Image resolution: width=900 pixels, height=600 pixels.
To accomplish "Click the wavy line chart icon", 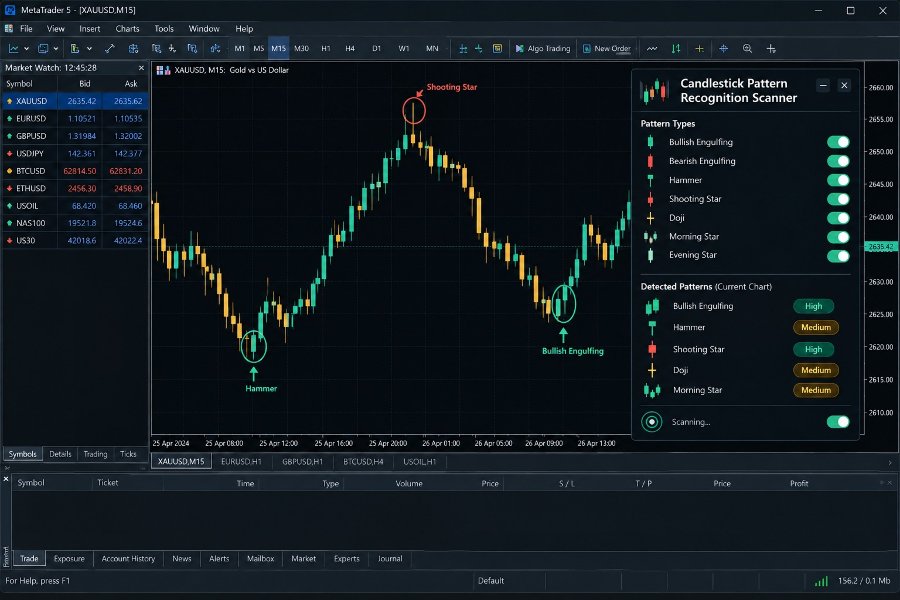I will (x=651, y=49).
